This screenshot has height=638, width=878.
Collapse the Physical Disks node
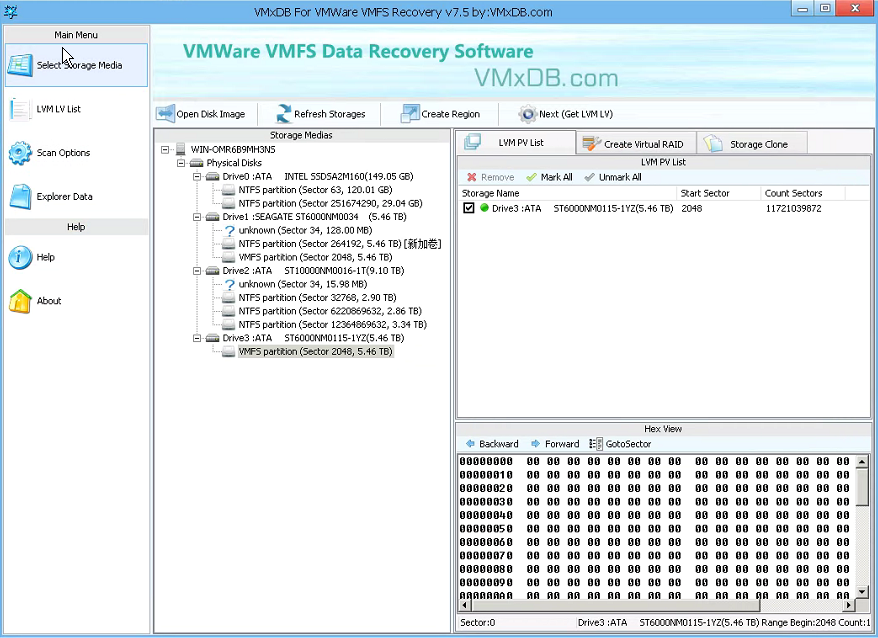180,163
